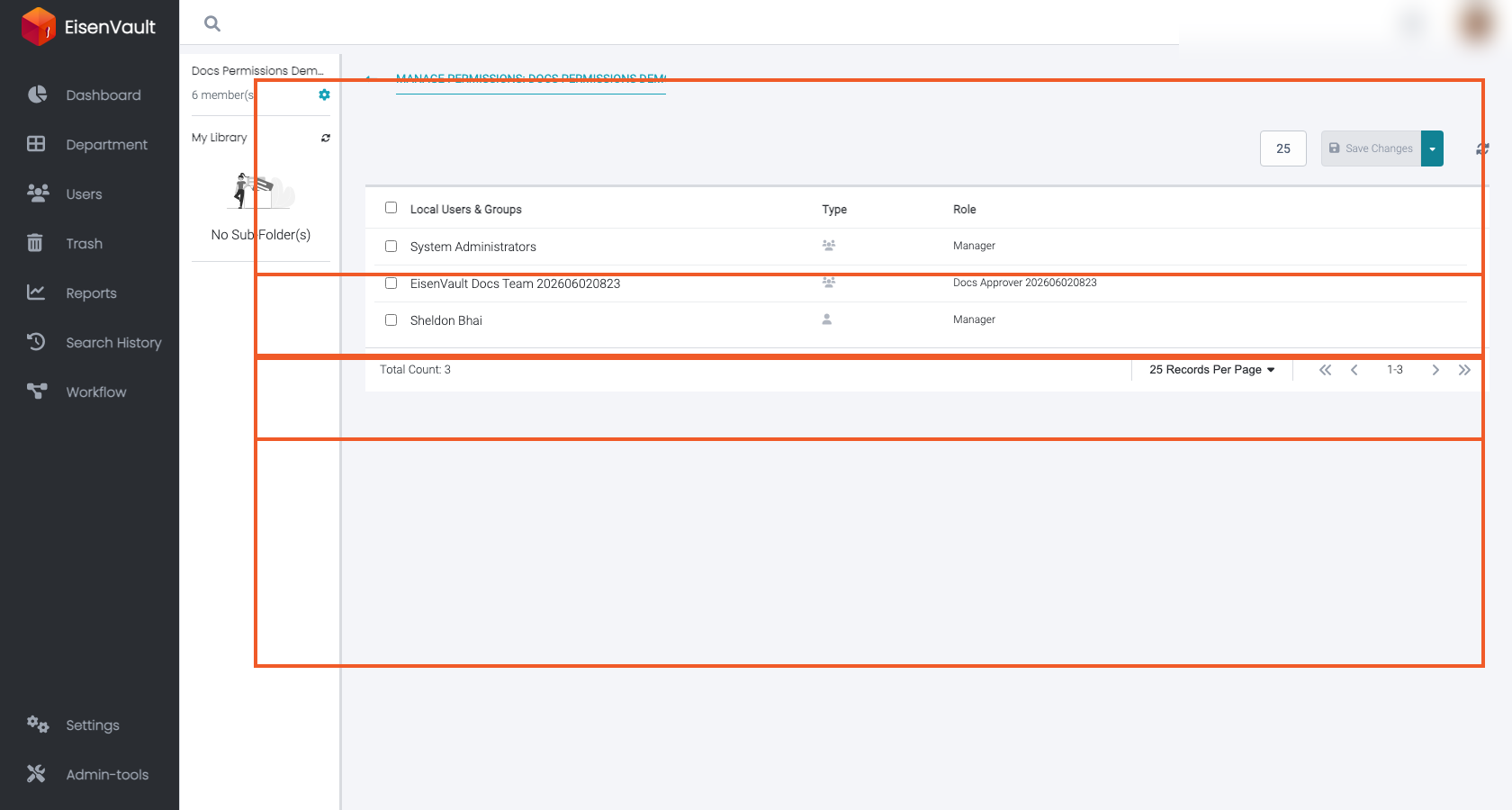Check the Sheldon Bhai row checkbox
Screen dimensions: 1512x810
click(x=391, y=319)
